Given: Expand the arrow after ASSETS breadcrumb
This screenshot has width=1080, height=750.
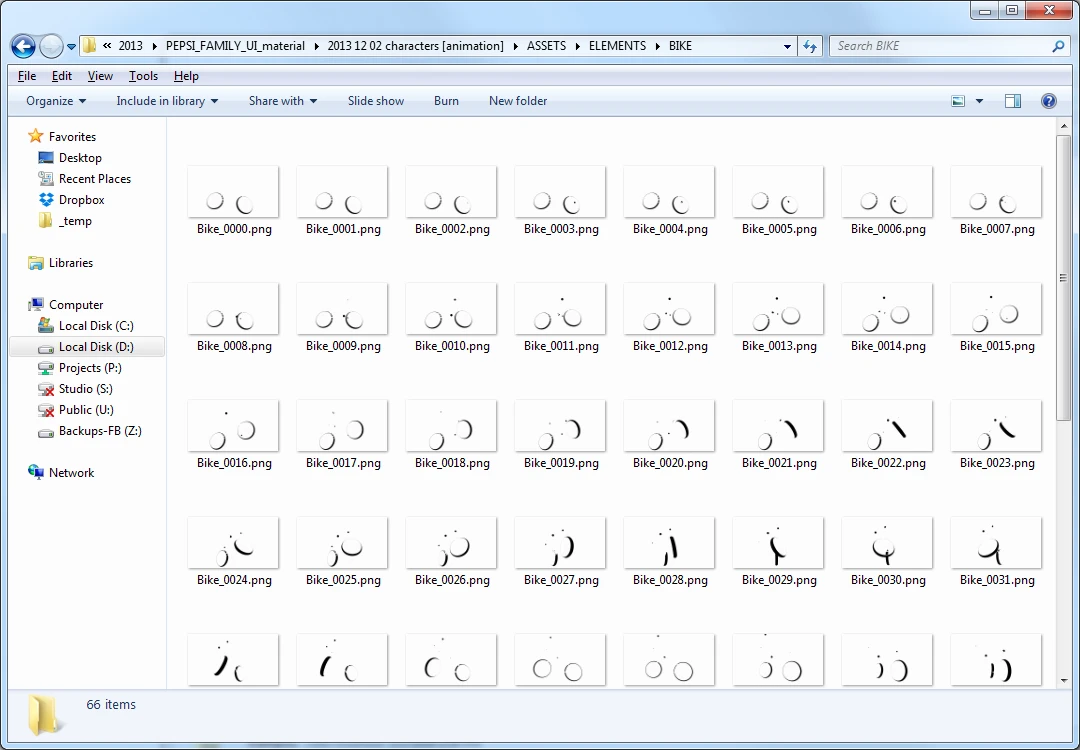Looking at the screenshot, I should [577, 46].
